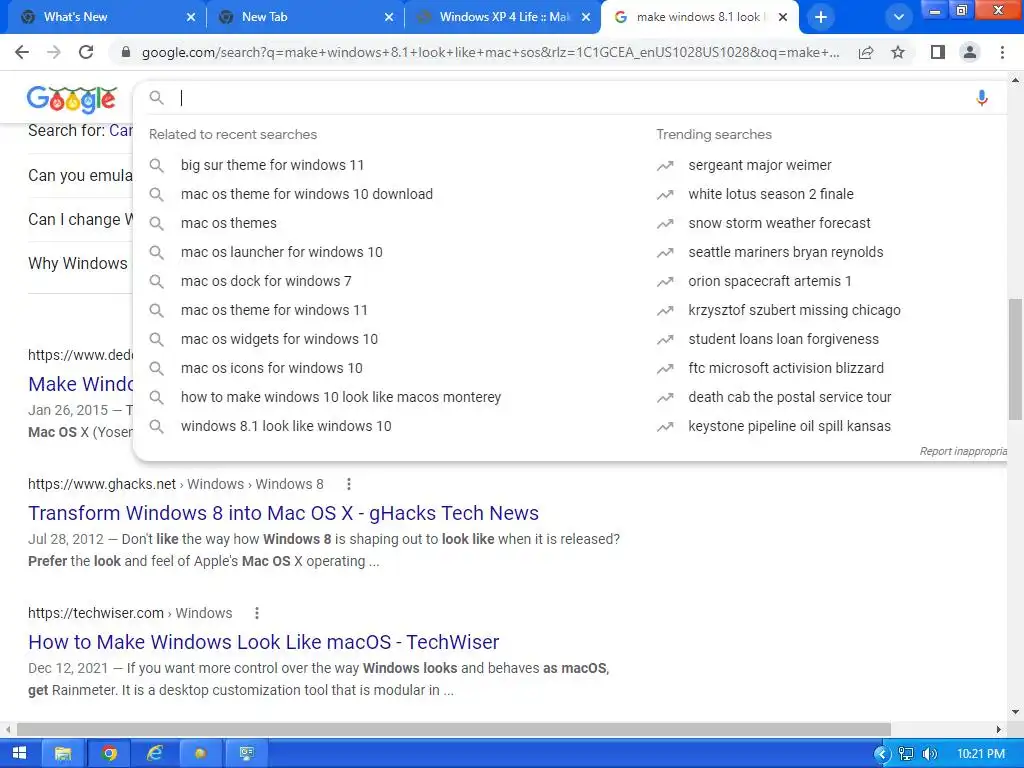Close the make windows 8.1 look tab
Viewport: 1024px width, 768px height.
(783, 18)
